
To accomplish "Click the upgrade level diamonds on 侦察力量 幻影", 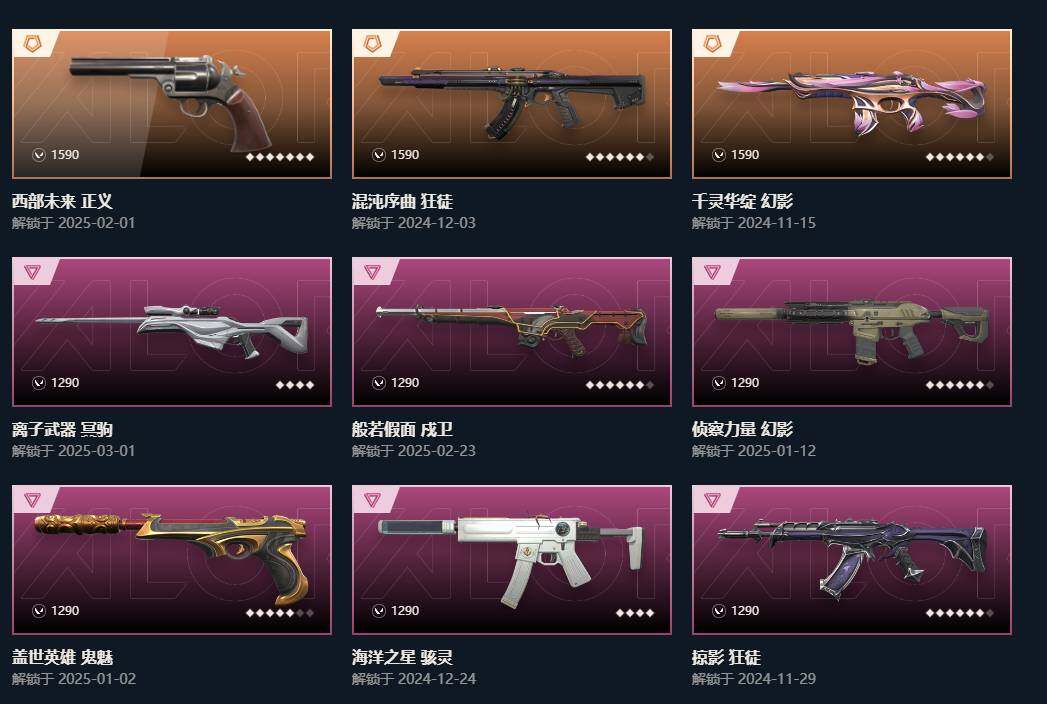I will click(960, 385).
